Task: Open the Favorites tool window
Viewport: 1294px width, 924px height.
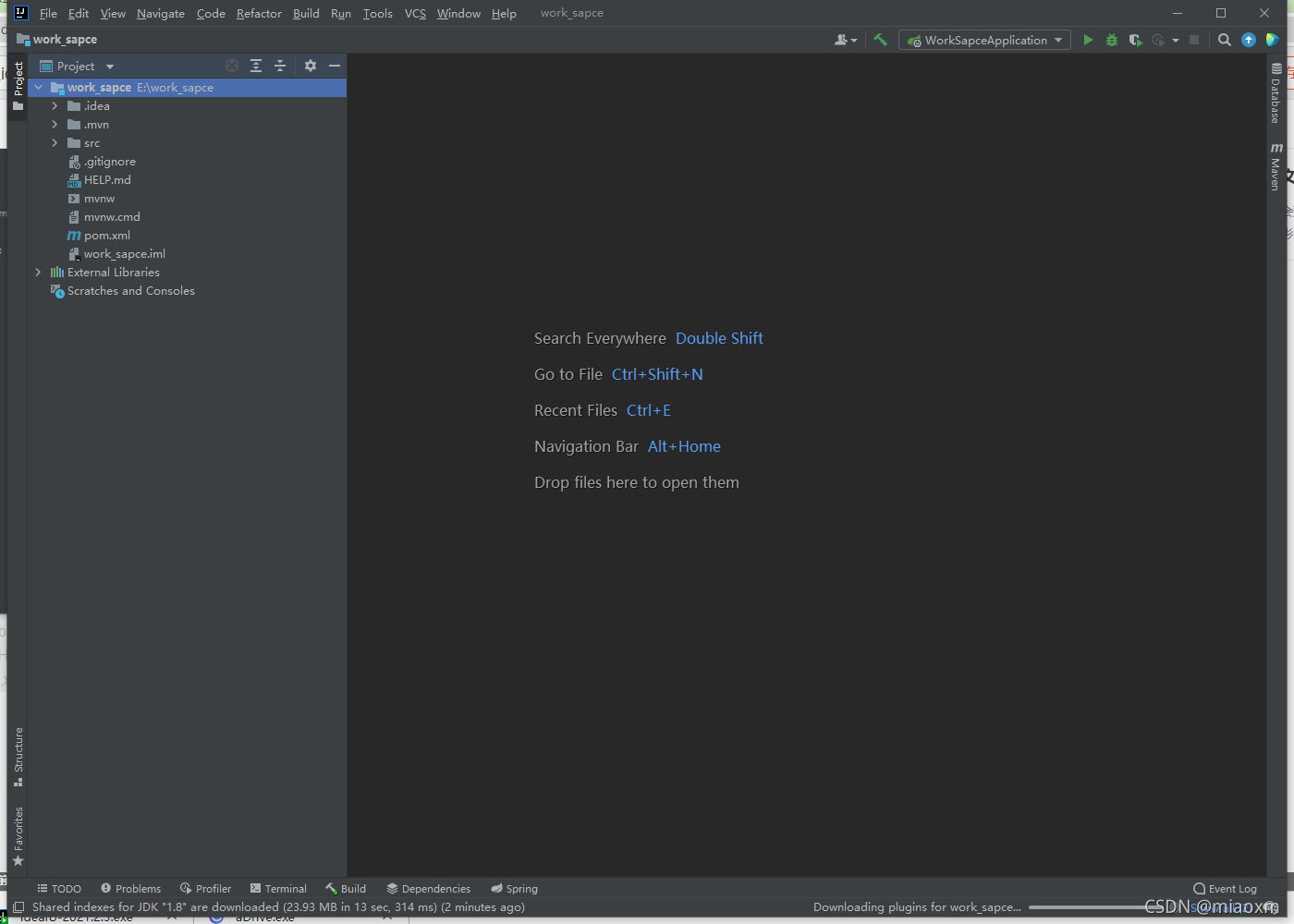Action: [x=18, y=836]
